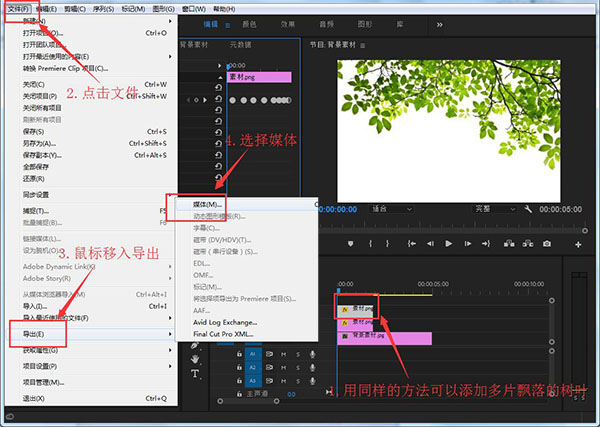
Task: Click the Mark Out brace icon
Action: tap(387, 244)
